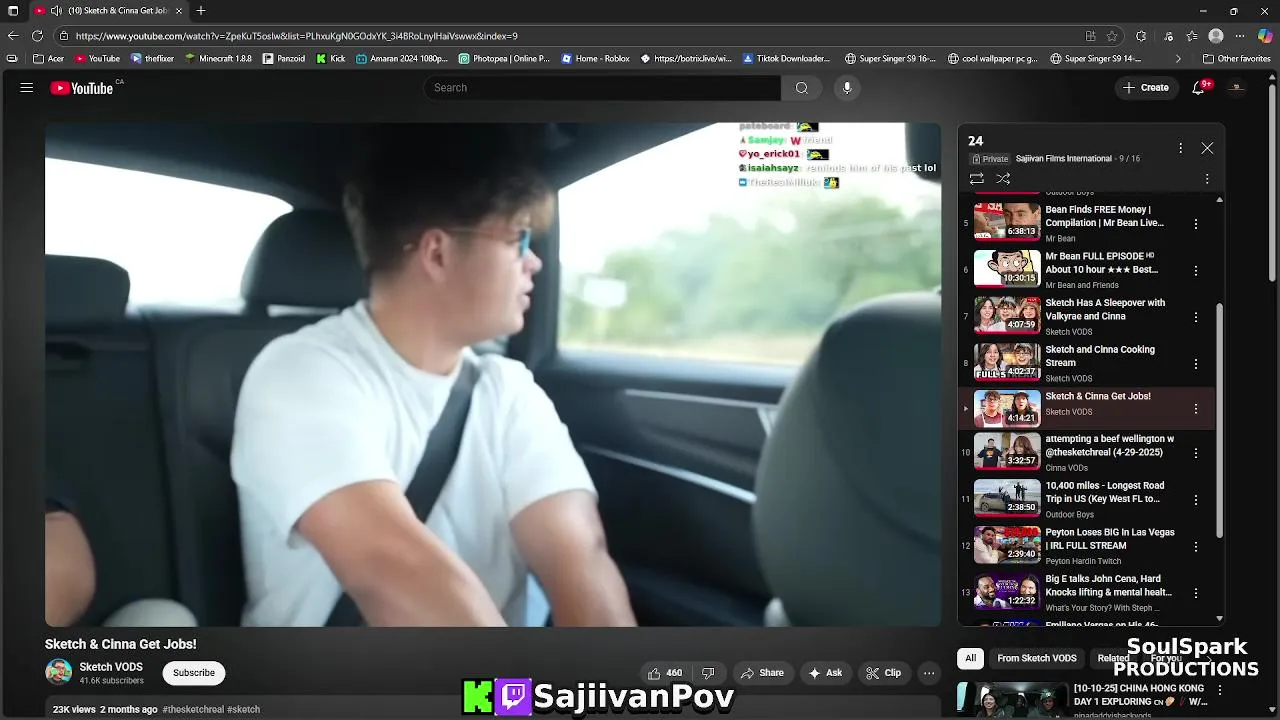
Task: Click the playlist panel scrollbar
Action: click(x=1220, y=420)
